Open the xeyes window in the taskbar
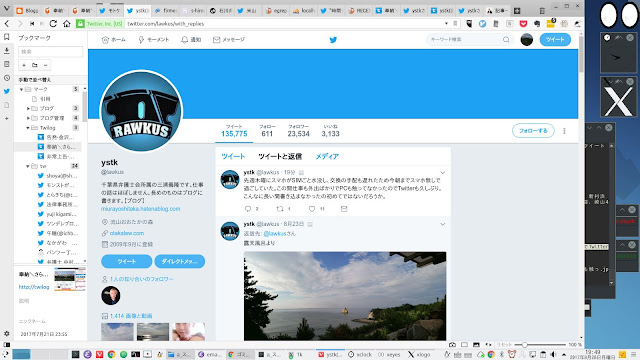 389,355
